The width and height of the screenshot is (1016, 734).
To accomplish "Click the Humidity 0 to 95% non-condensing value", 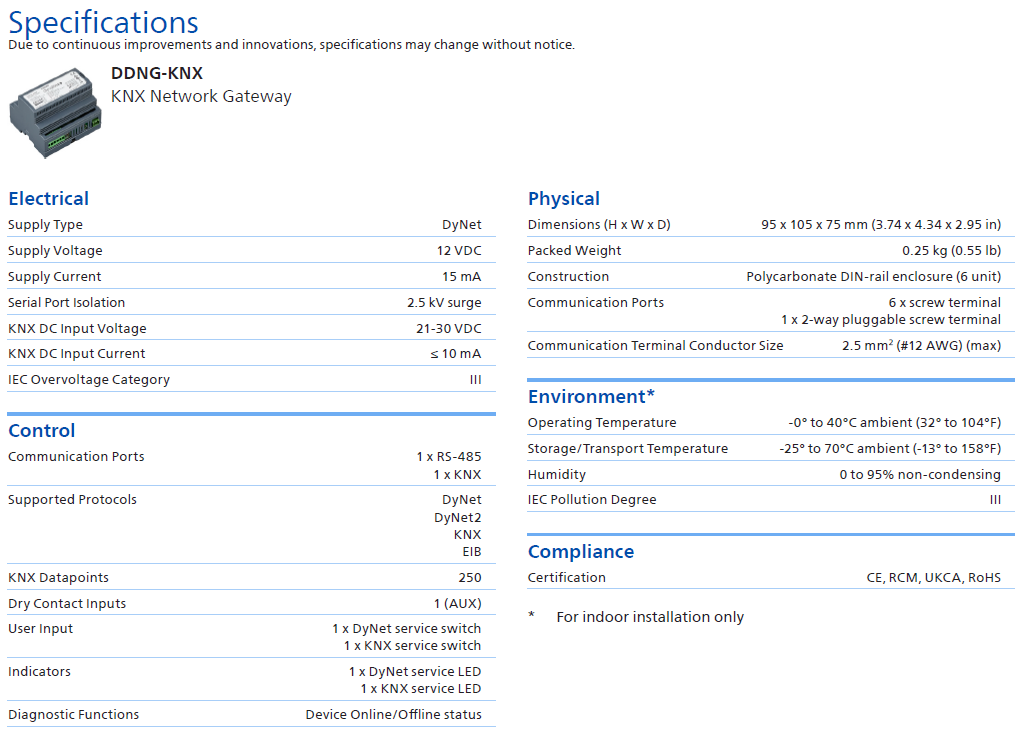I will tap(919, 475).
